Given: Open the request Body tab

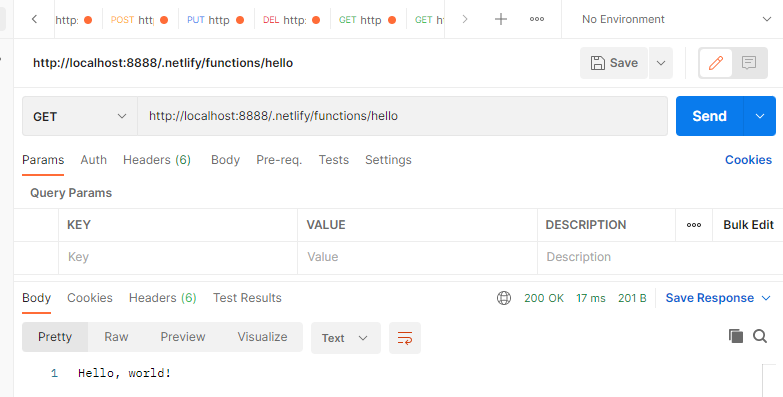Looking at the screenshot, I should point(225,160).
